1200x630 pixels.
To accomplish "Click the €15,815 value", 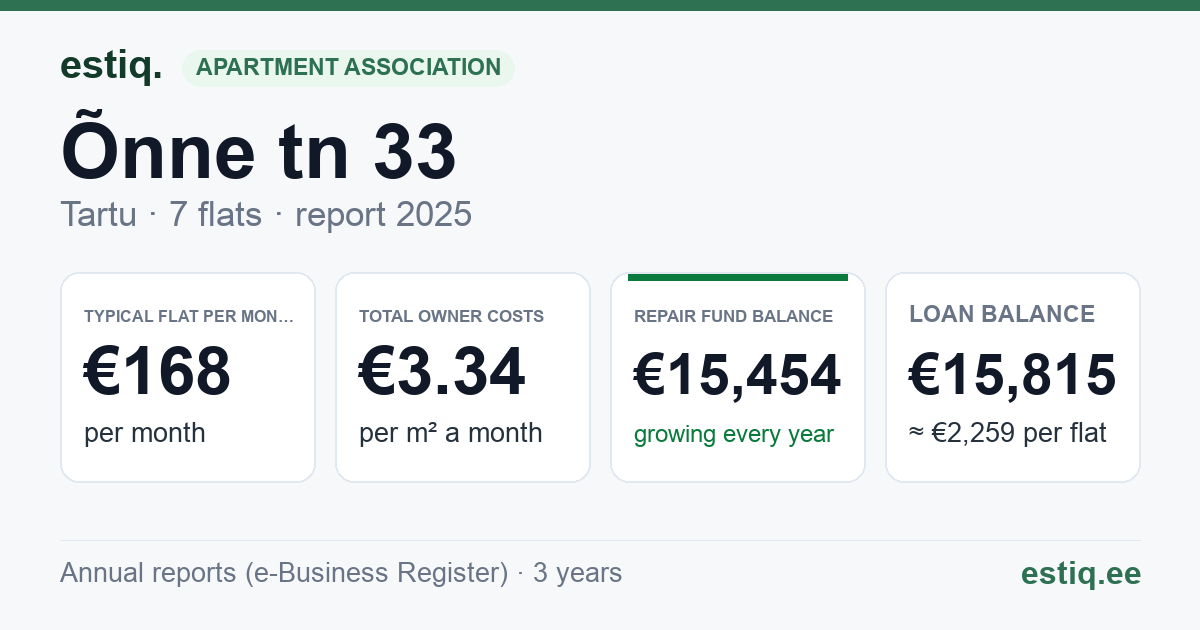I will coord(1012,375).
